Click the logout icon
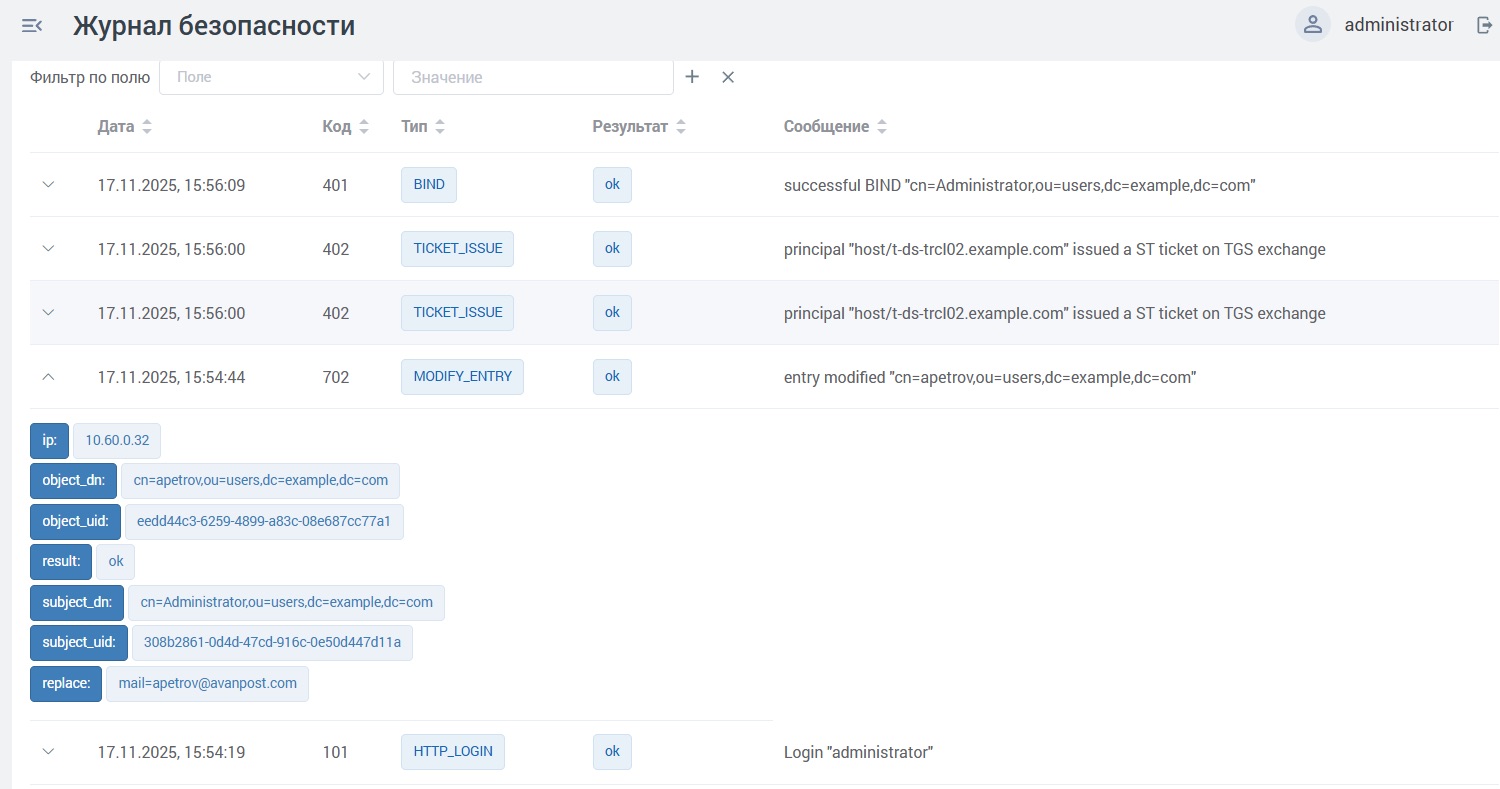The image size is (1500, 789). (x=1484, y=25)
